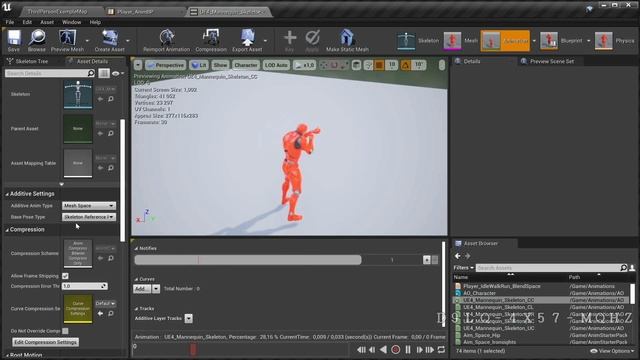Click the Reimport Animation icon
Image resolution: width=640 pixels, height=360 pixels.
point(167,40)
